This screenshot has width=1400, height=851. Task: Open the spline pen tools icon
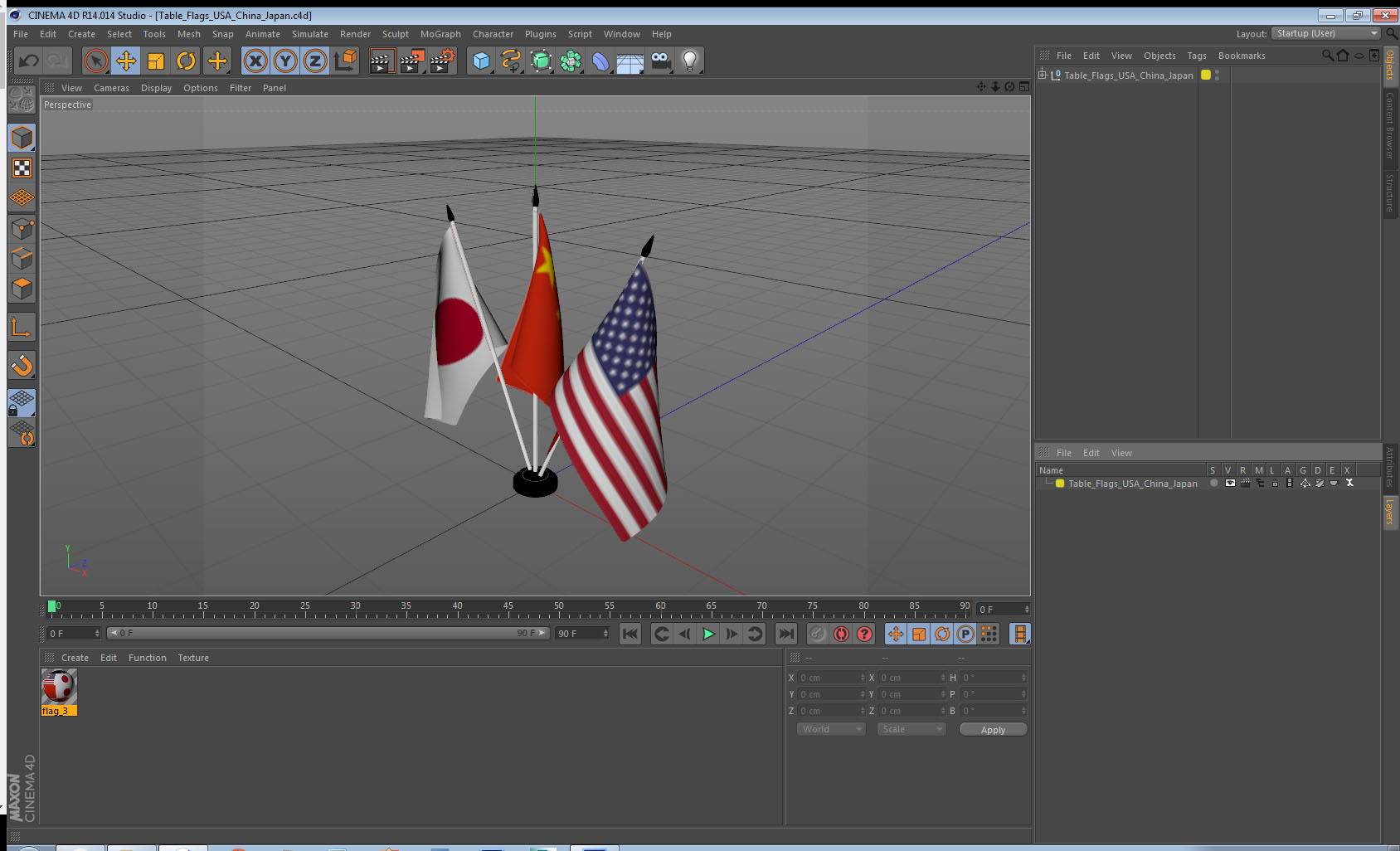[x=511, y=61]
